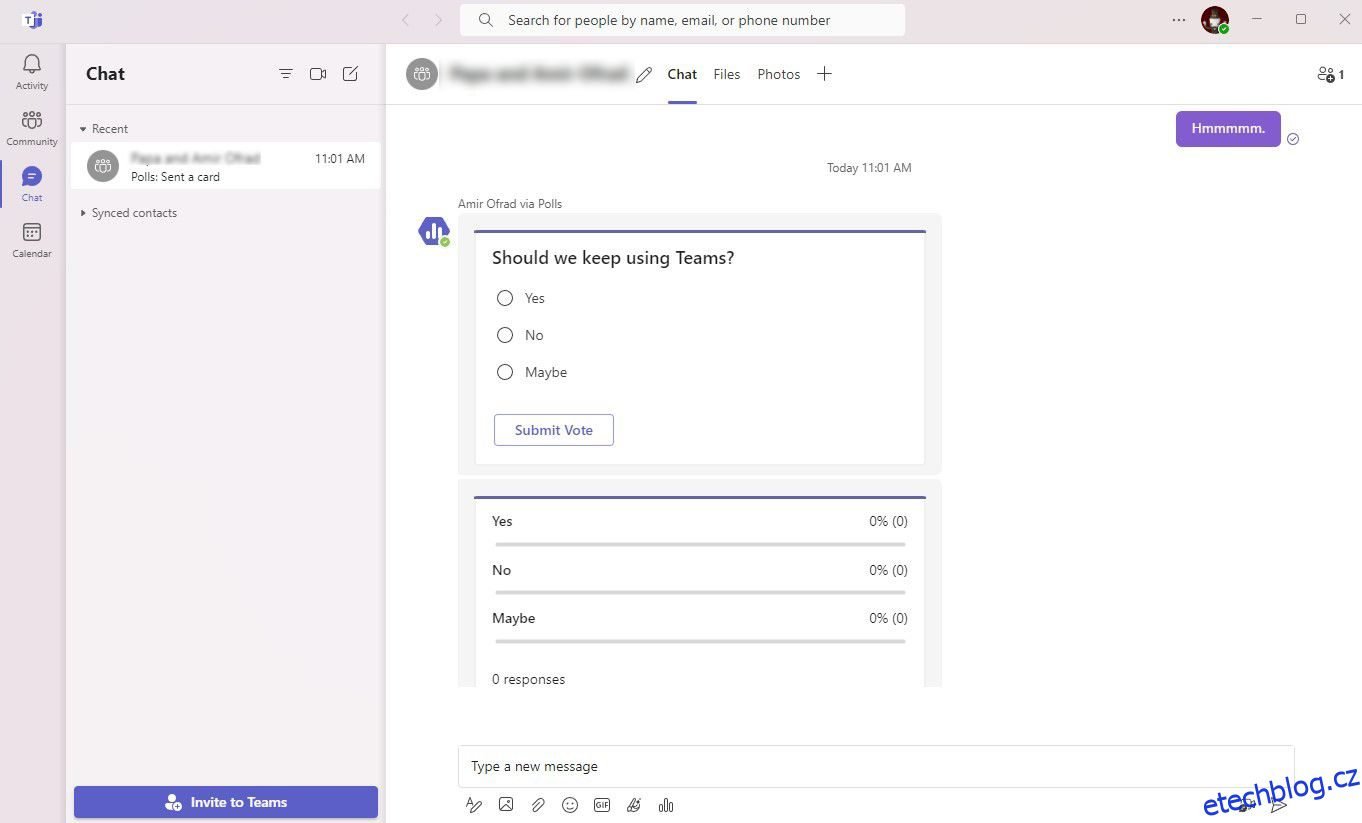Open the Calendar view

click(32, 240)
